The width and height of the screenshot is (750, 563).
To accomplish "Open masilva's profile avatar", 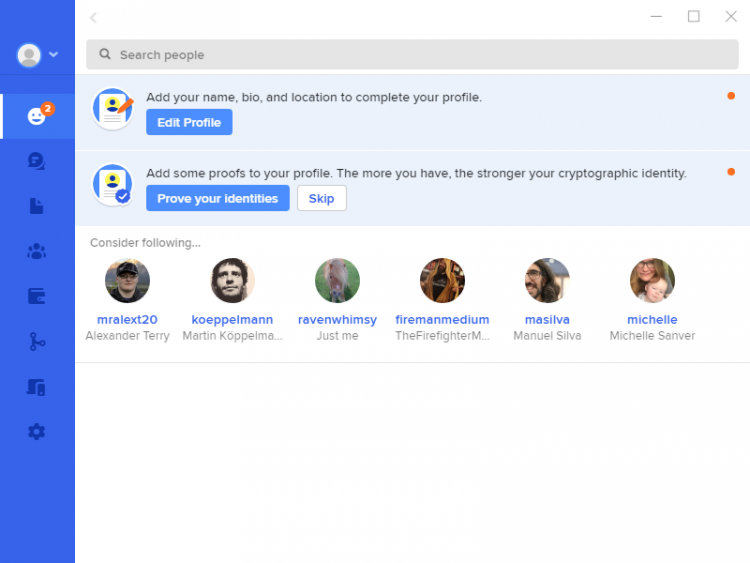I will click(x=547, y=281).
